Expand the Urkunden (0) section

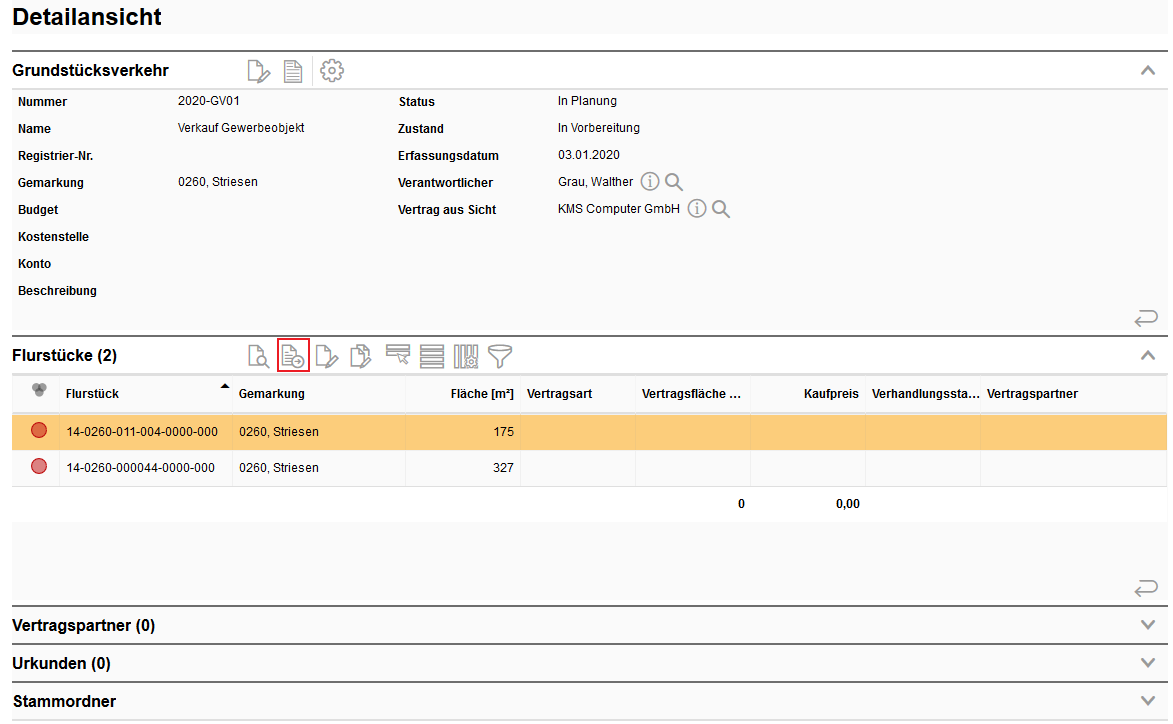(x=1147, y=663)
